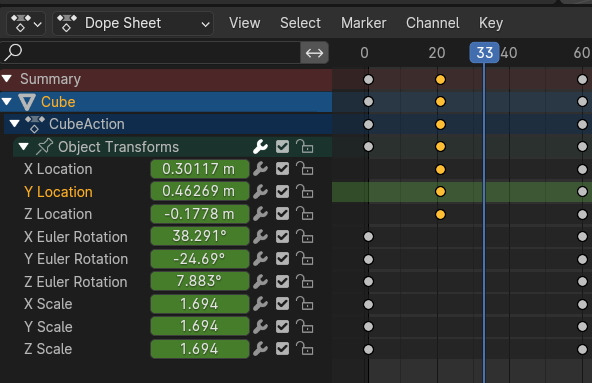The image size is (592, 383).
Task: Toggle mute checkbox for Z Euler Rotation
Action: pyautogui.click(x=282, y=281)
